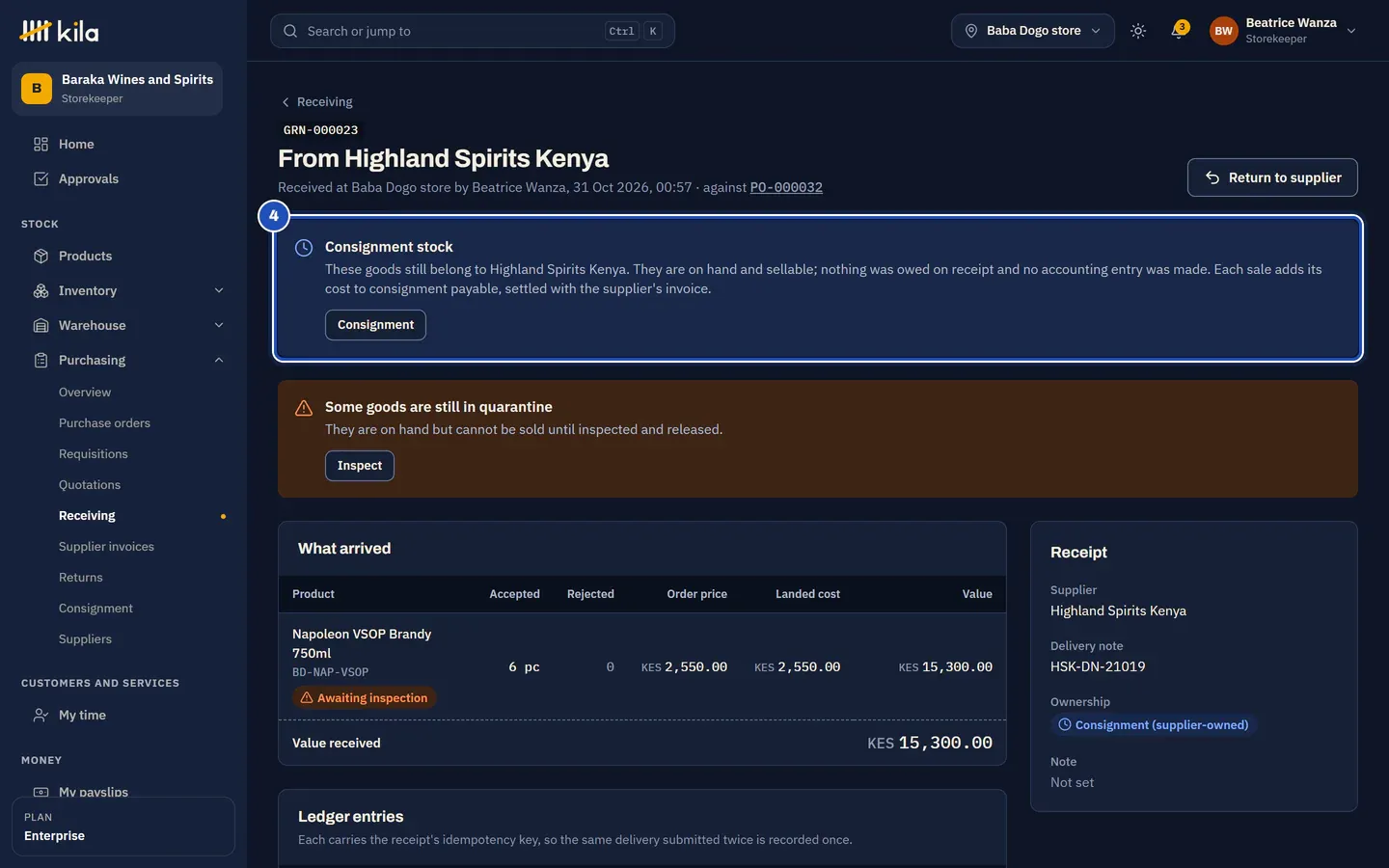This screenshot has height=868, width=1389.
Task: Click the Consignment button in the banner
Action: pyautogui.click(x=375, y=325)
